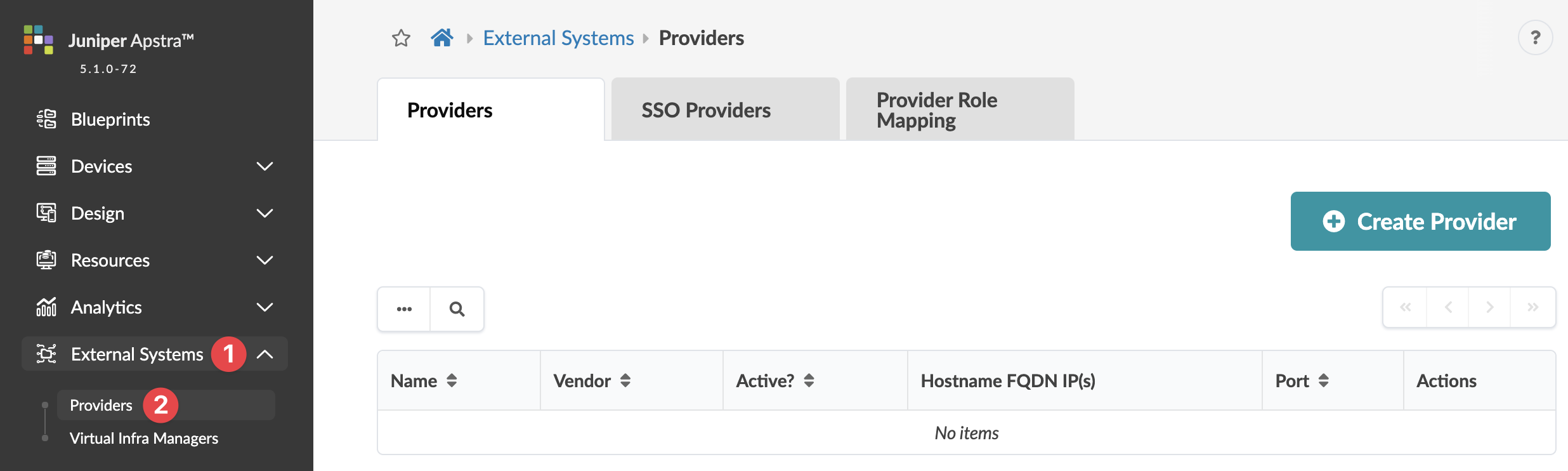Viewport: 1568px width, 471px height.
Task: Open Provider Role Mapping tab
Action: [960, 110]
